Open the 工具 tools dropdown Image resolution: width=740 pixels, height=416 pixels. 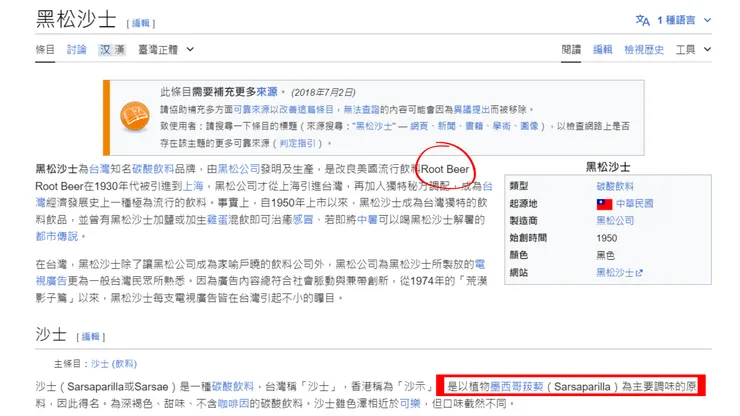click(693, 50)
